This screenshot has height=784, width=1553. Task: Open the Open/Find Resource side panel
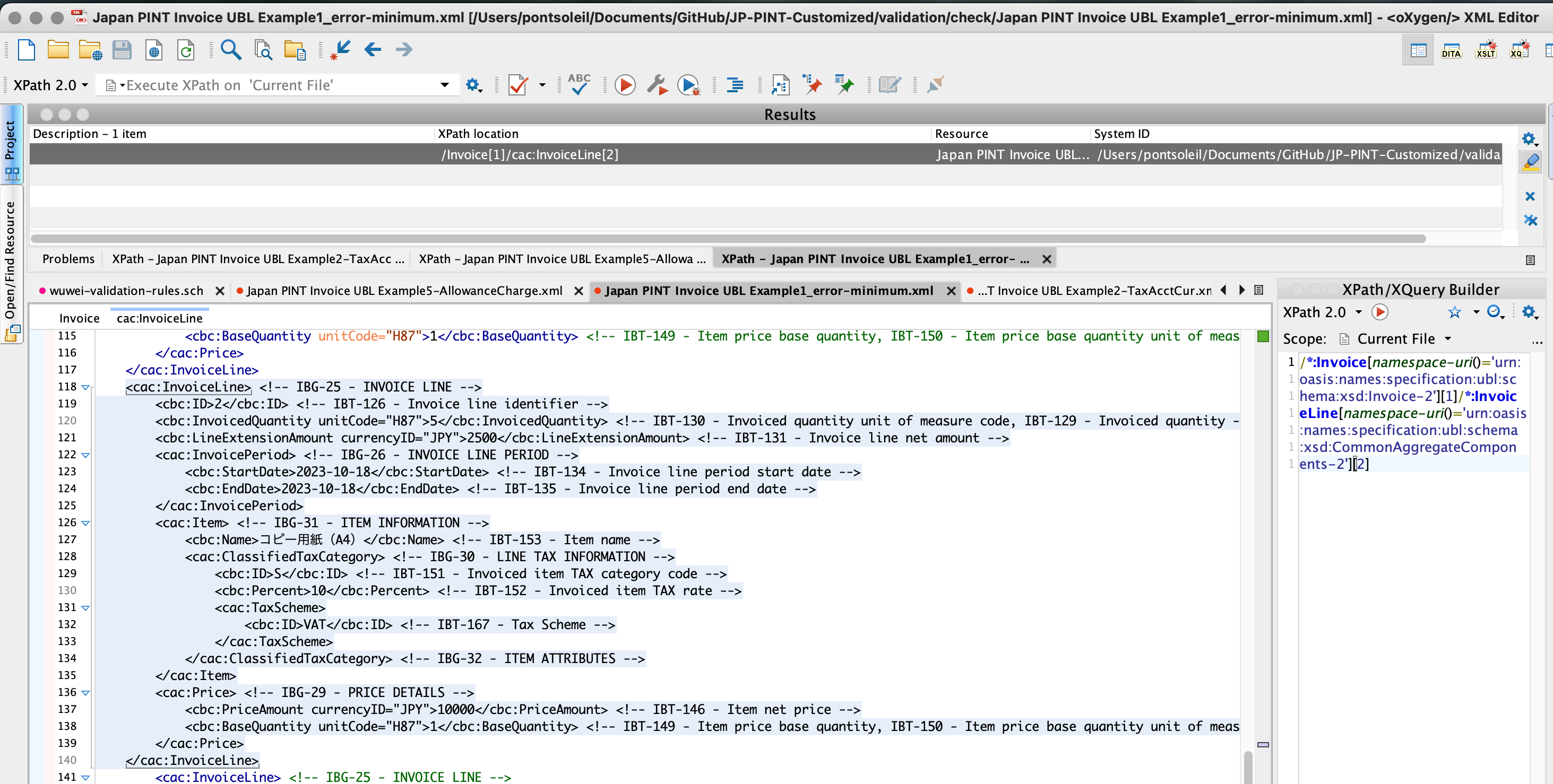11,265
